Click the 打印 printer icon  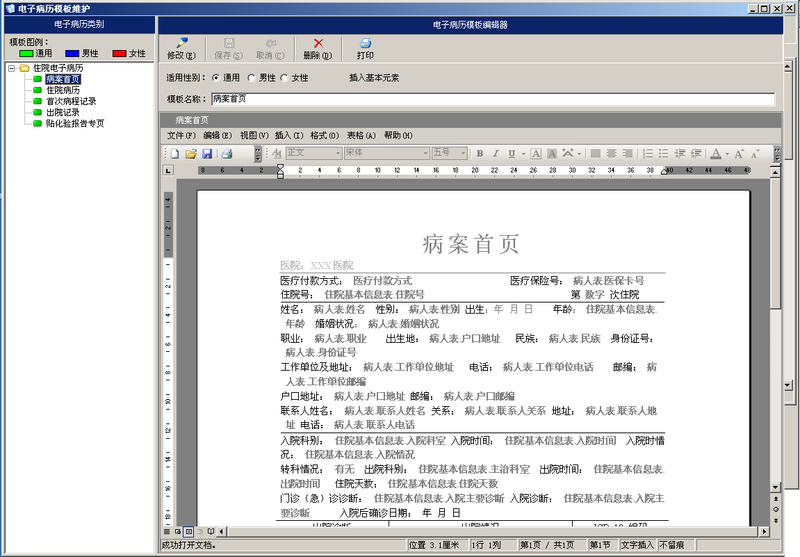click(x=365, y=43)
